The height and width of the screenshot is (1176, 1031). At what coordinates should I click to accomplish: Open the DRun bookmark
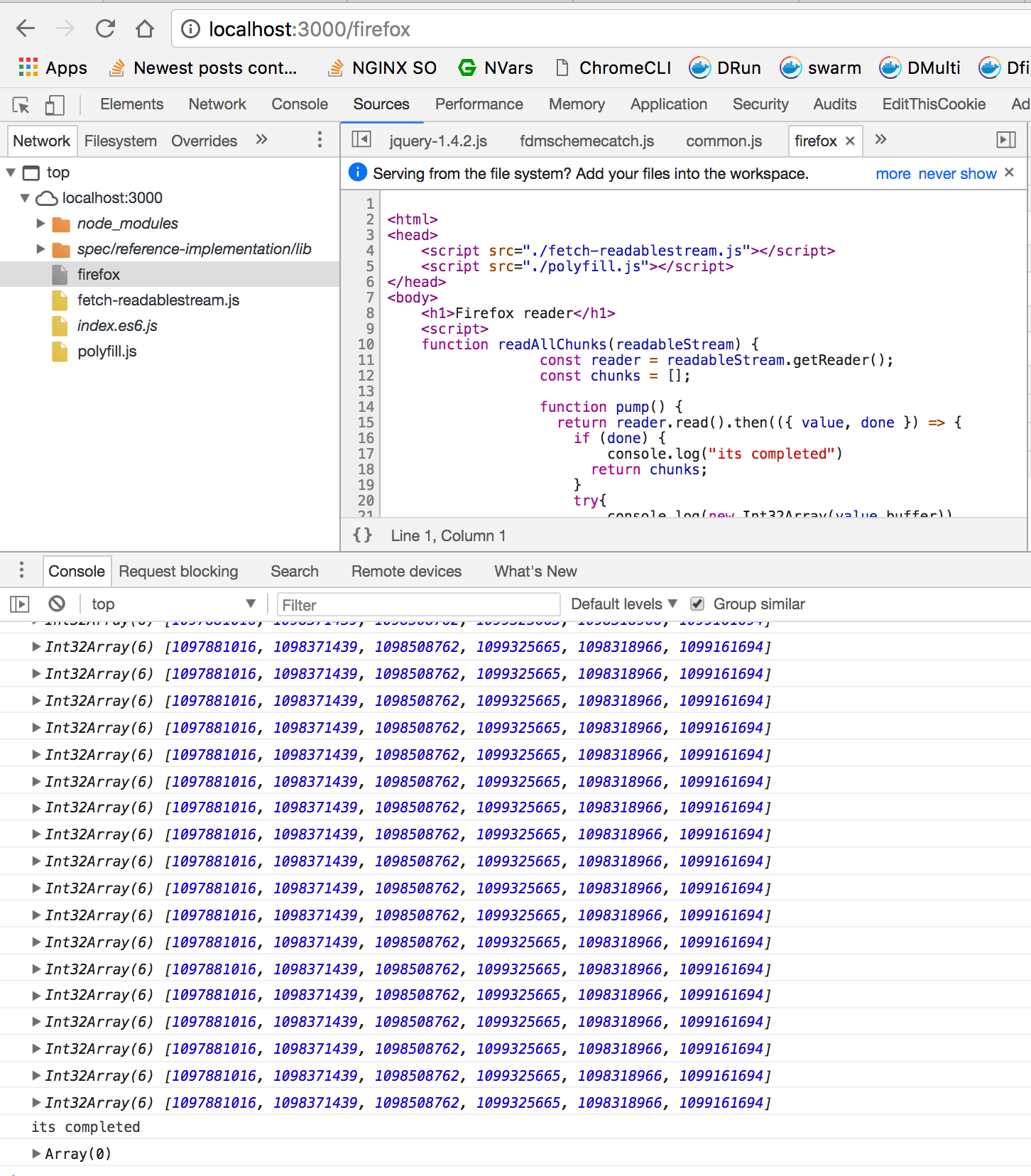point(725,68)
